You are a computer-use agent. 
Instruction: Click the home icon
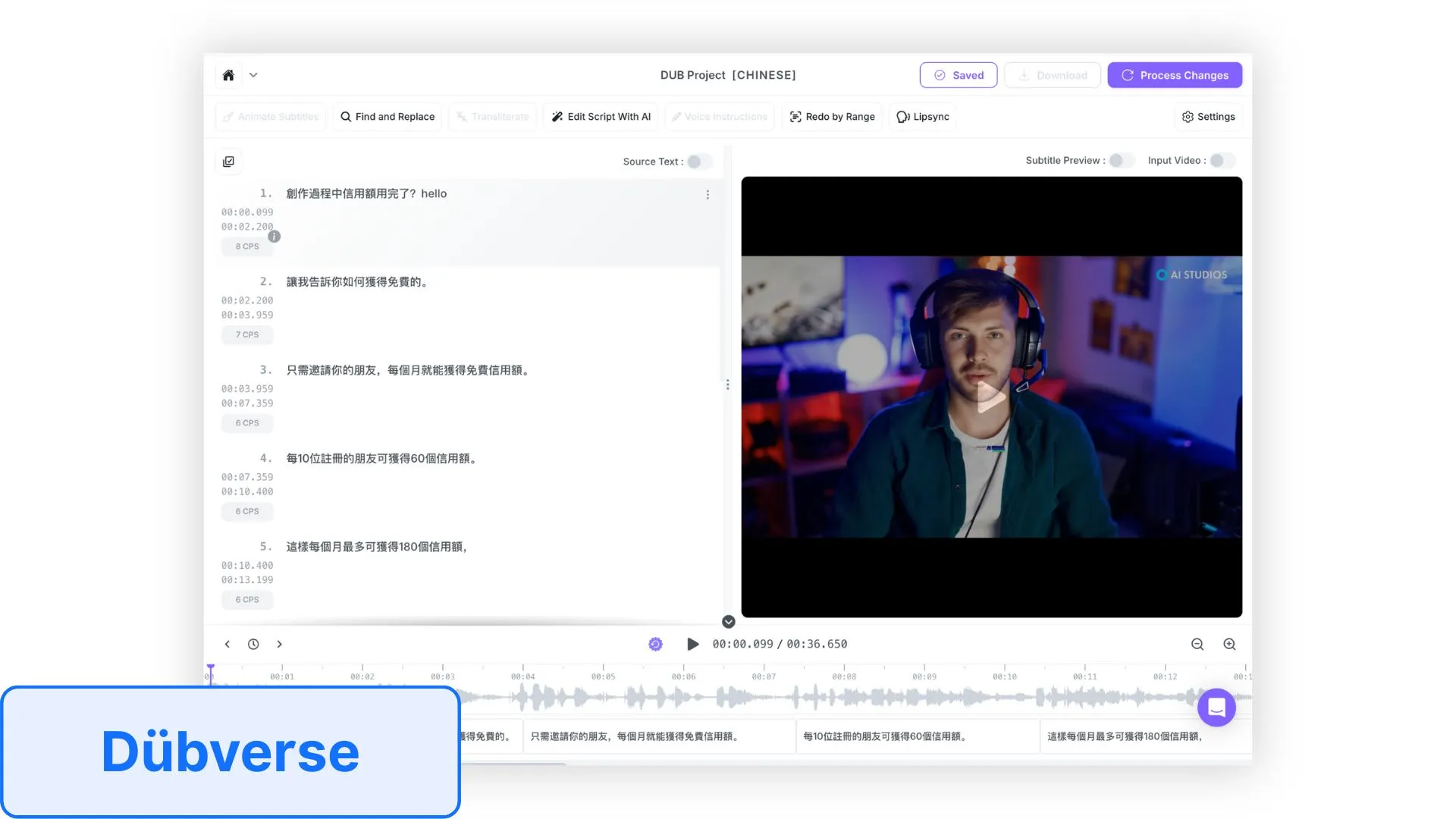point(228,75)
